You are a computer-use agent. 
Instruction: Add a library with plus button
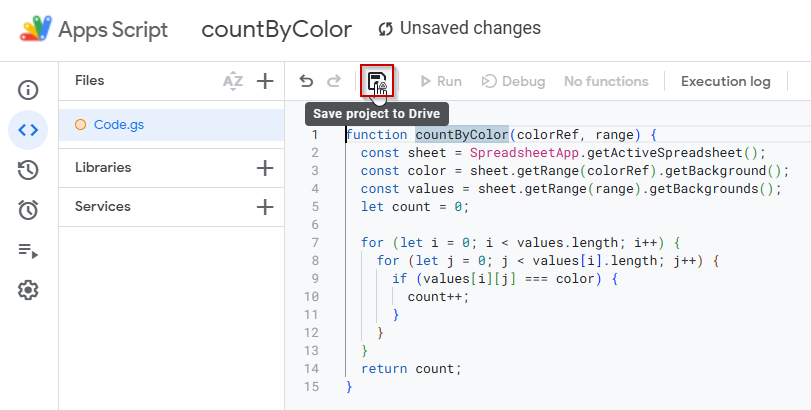tap(265, 168)
